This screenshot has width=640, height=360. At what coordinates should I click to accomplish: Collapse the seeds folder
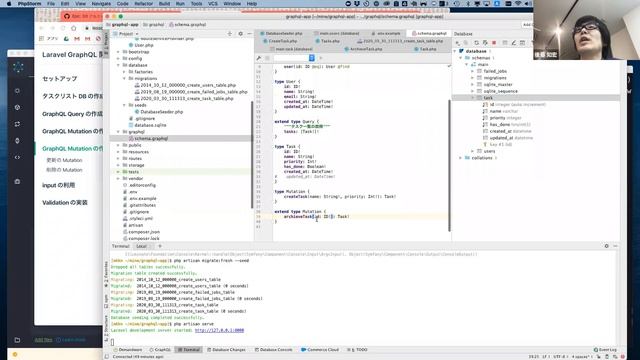(x=124, y=105)
